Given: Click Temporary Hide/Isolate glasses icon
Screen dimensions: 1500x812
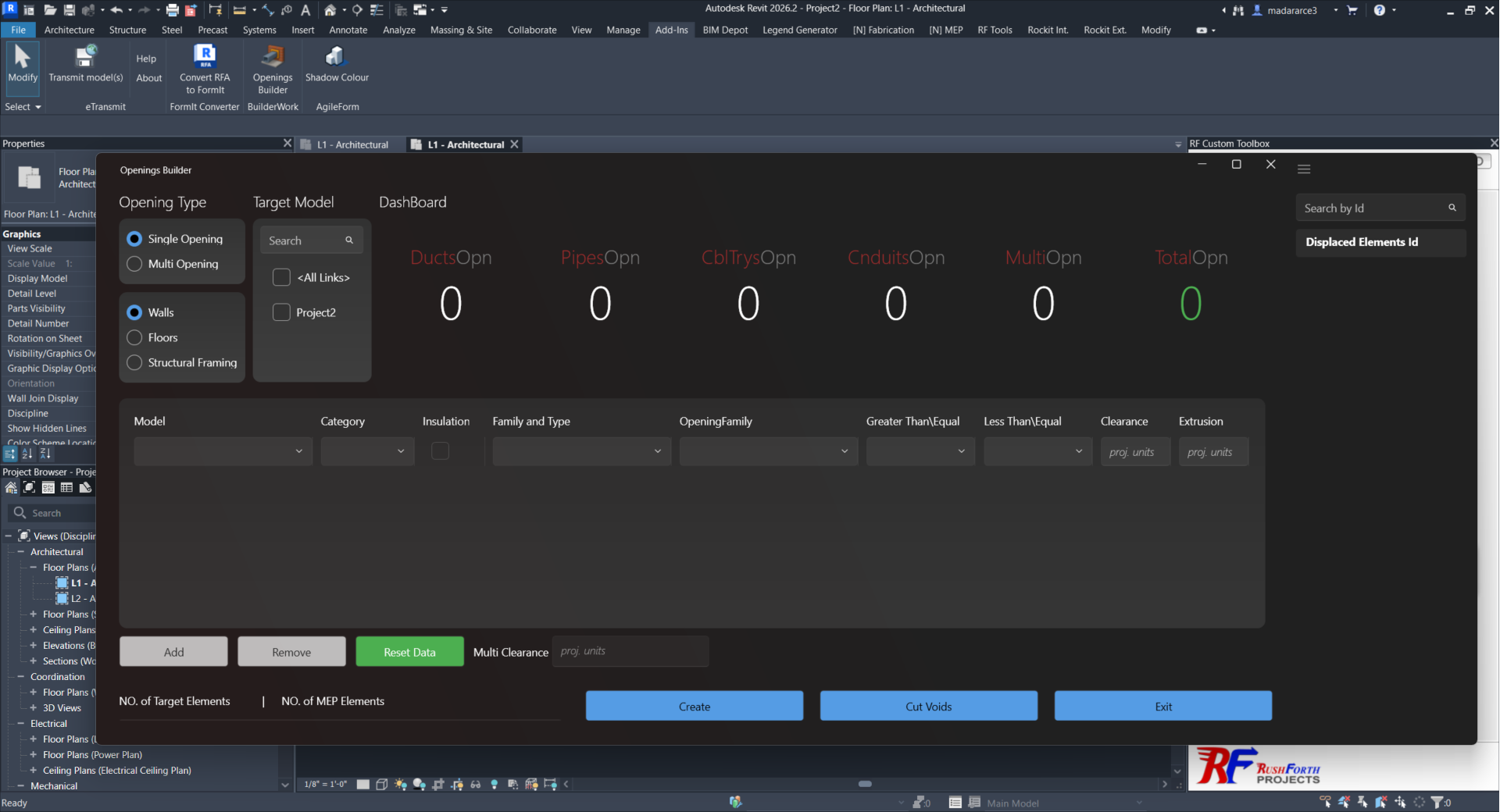Looking at the screenshot, I should (x=475, y=785).
